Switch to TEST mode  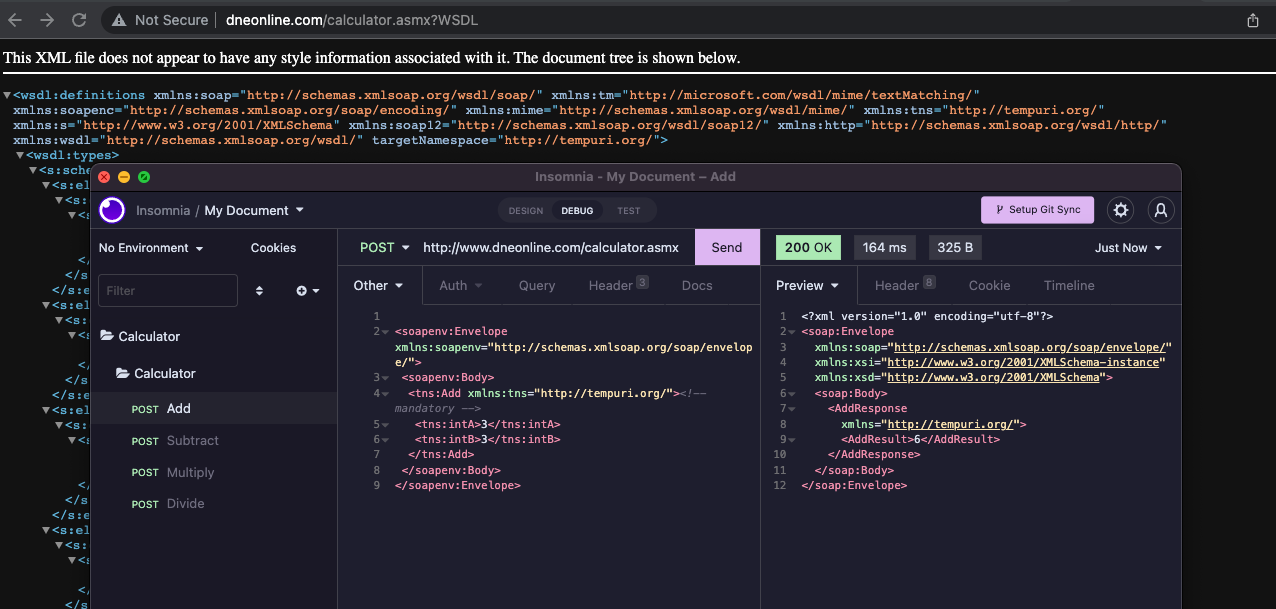coord(629,211)
